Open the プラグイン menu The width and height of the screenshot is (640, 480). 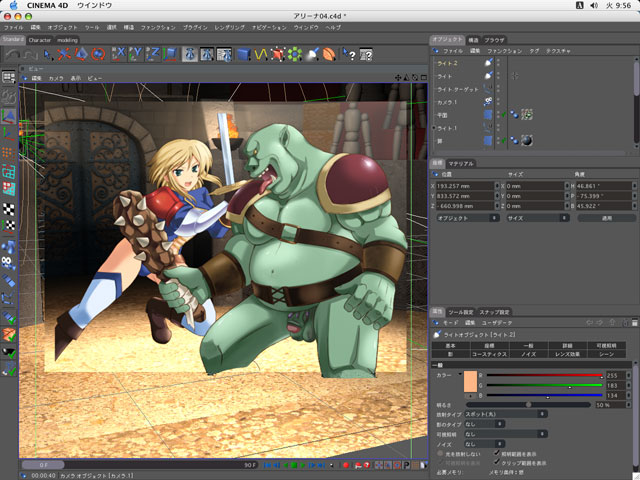tap(195, 27)
